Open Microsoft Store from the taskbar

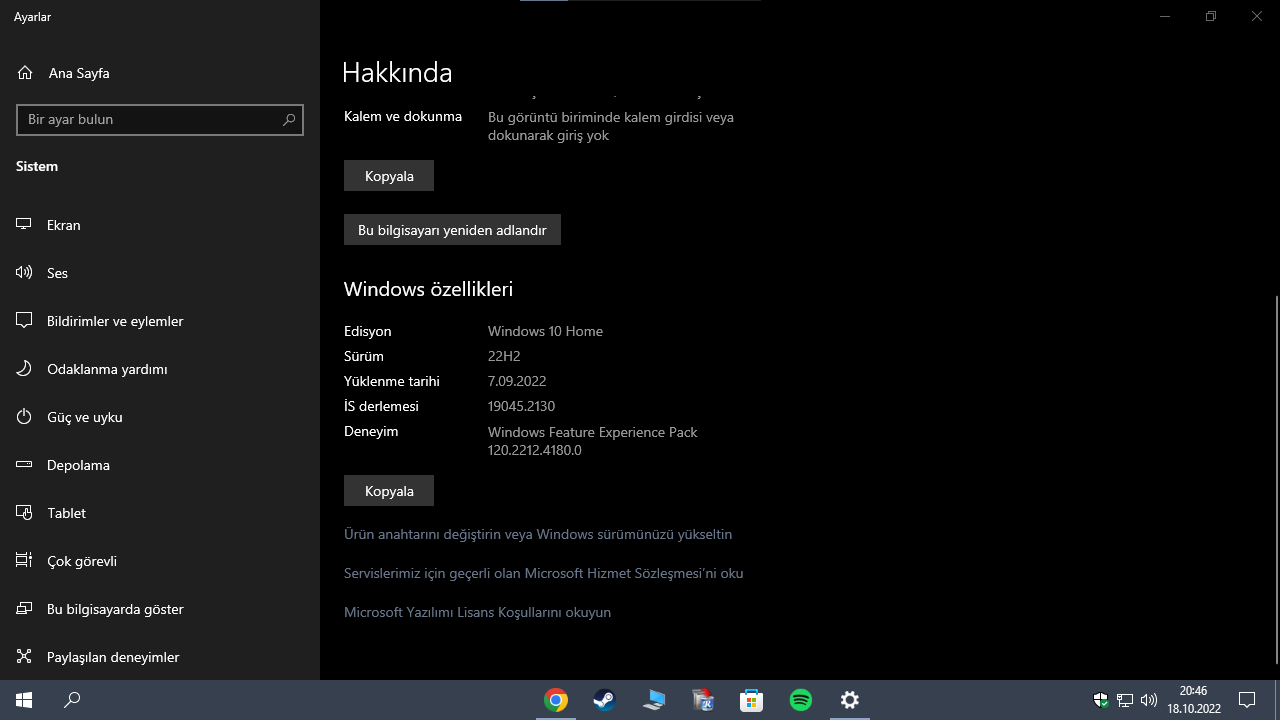[752, 700]
